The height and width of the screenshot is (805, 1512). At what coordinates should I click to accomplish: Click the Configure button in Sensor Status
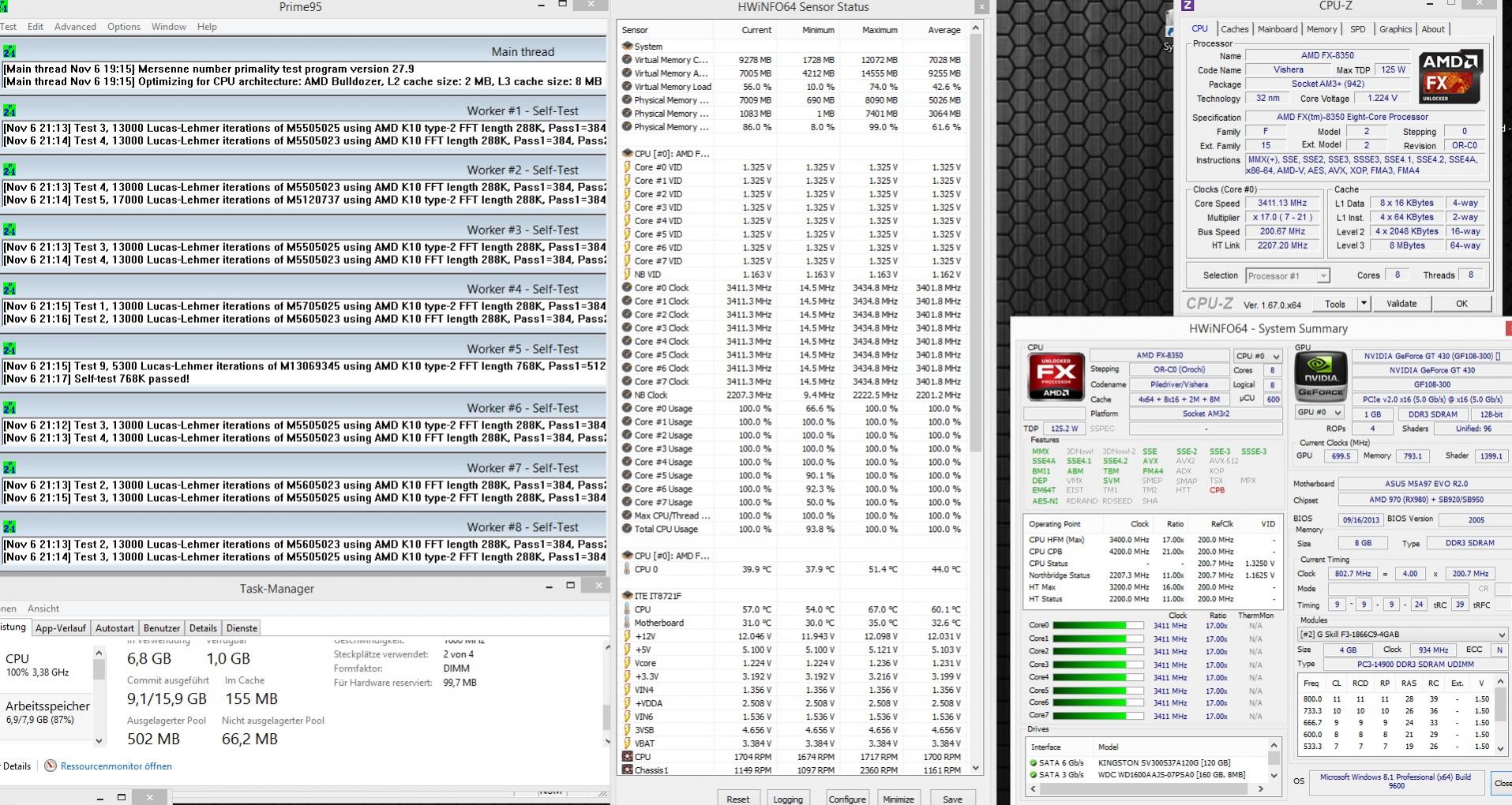tap(847, 799)
